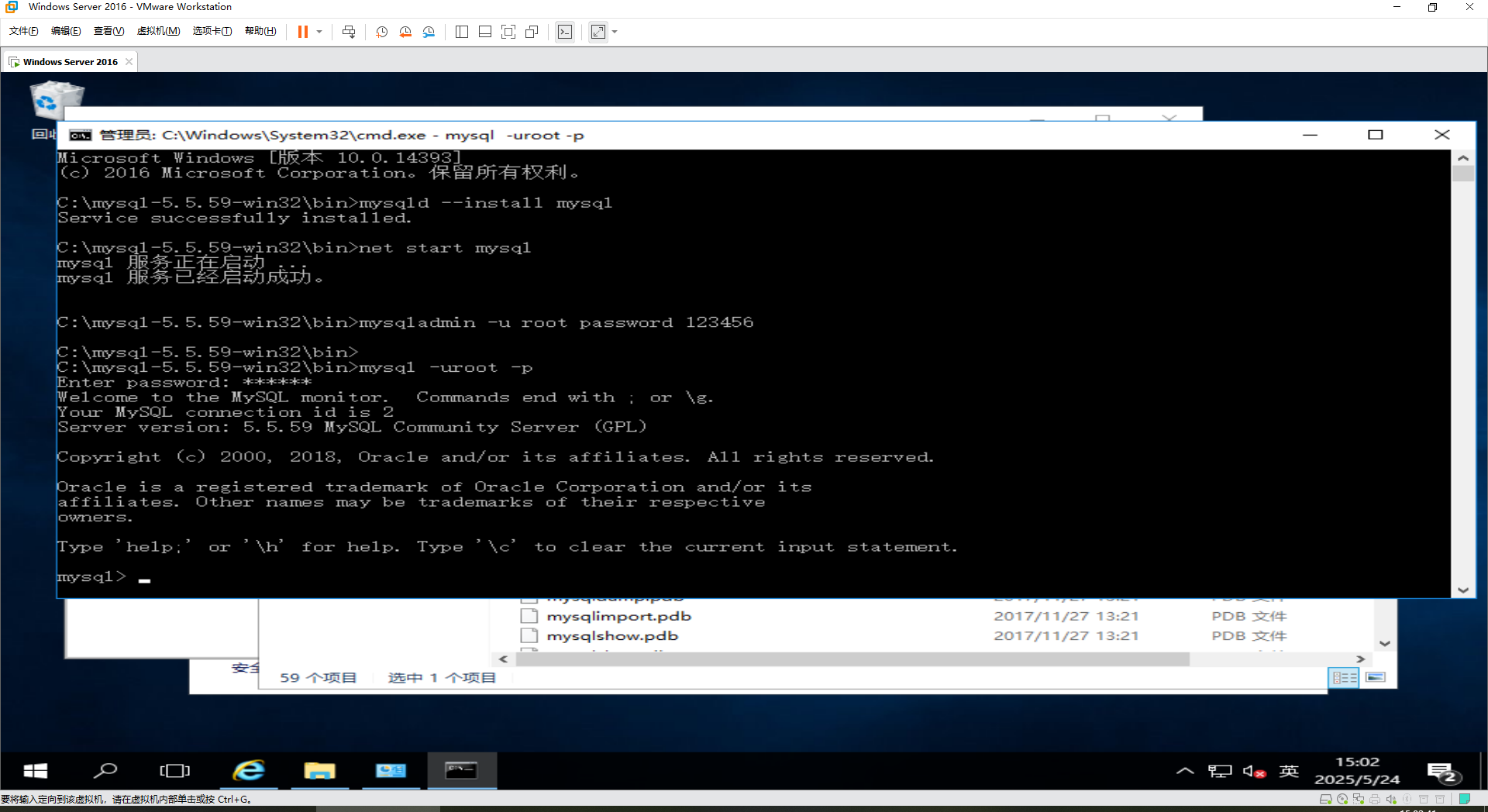Enter VMware full screen mode
The width and height of the screenshot is (1488, 812).
click(x=508, y=32)
